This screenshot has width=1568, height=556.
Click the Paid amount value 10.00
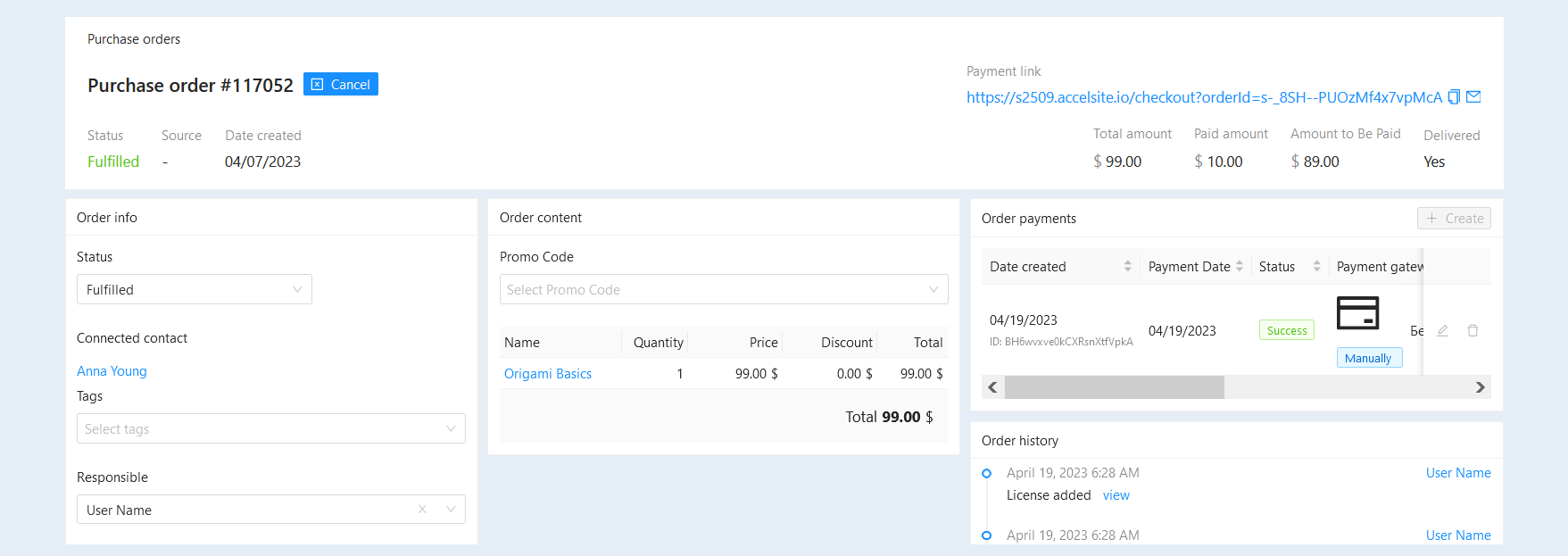click(1224, 162)
